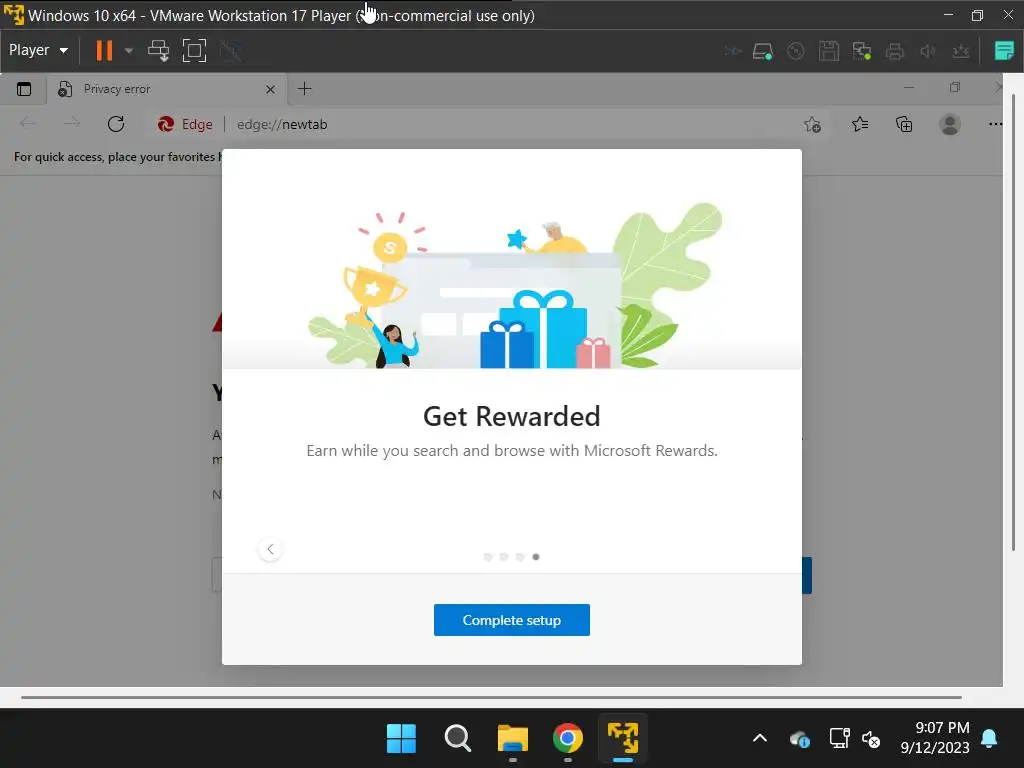The width and height of the screenshot is (1024, 768).
Task: Send Ctrl+Alt+Del to the VM
Action: tap(158, 50)
